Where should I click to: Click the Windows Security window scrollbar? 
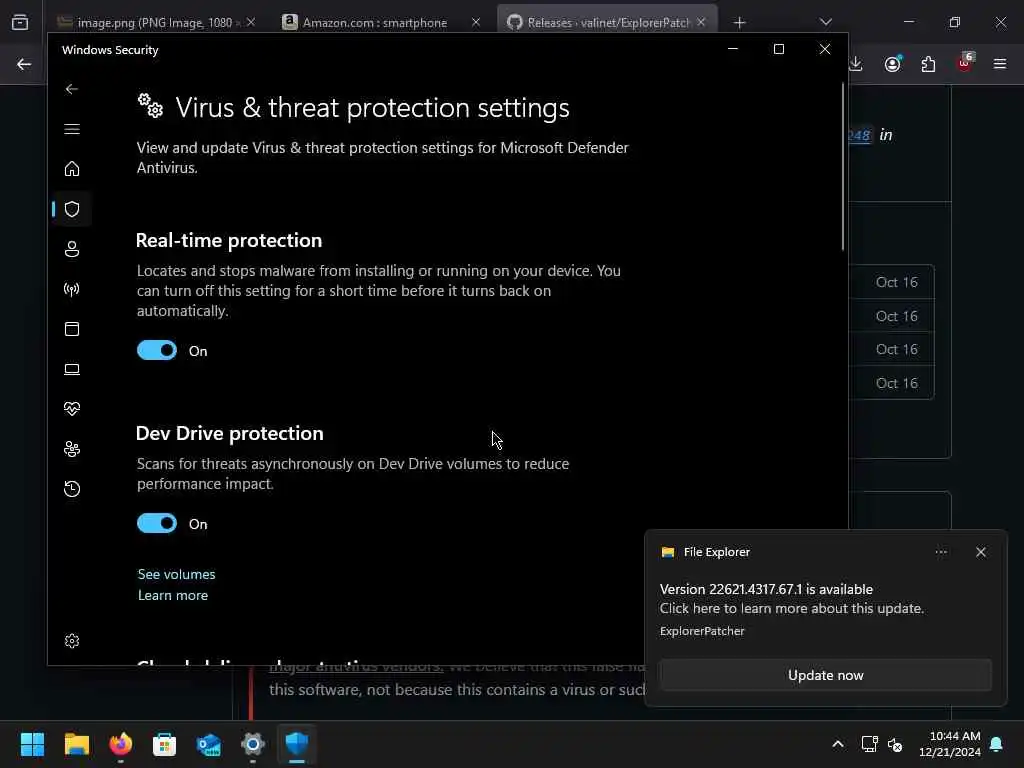tap(842, 167)
